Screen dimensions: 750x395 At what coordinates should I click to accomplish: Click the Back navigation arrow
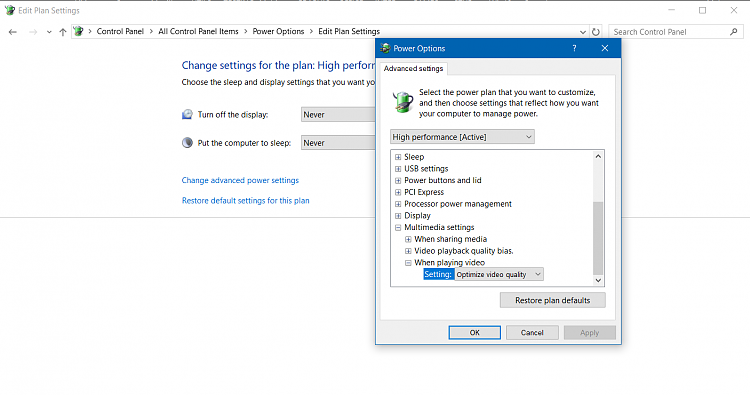13,32
